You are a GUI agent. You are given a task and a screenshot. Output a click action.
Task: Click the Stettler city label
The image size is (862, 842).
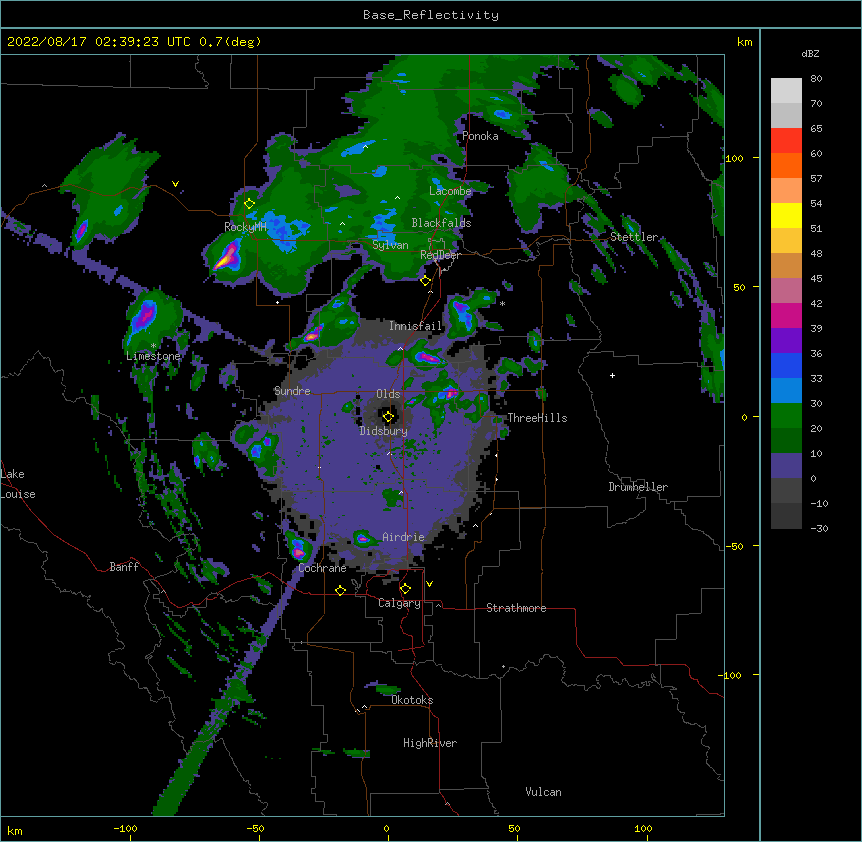pyautogui.click(x=634, y=237)
